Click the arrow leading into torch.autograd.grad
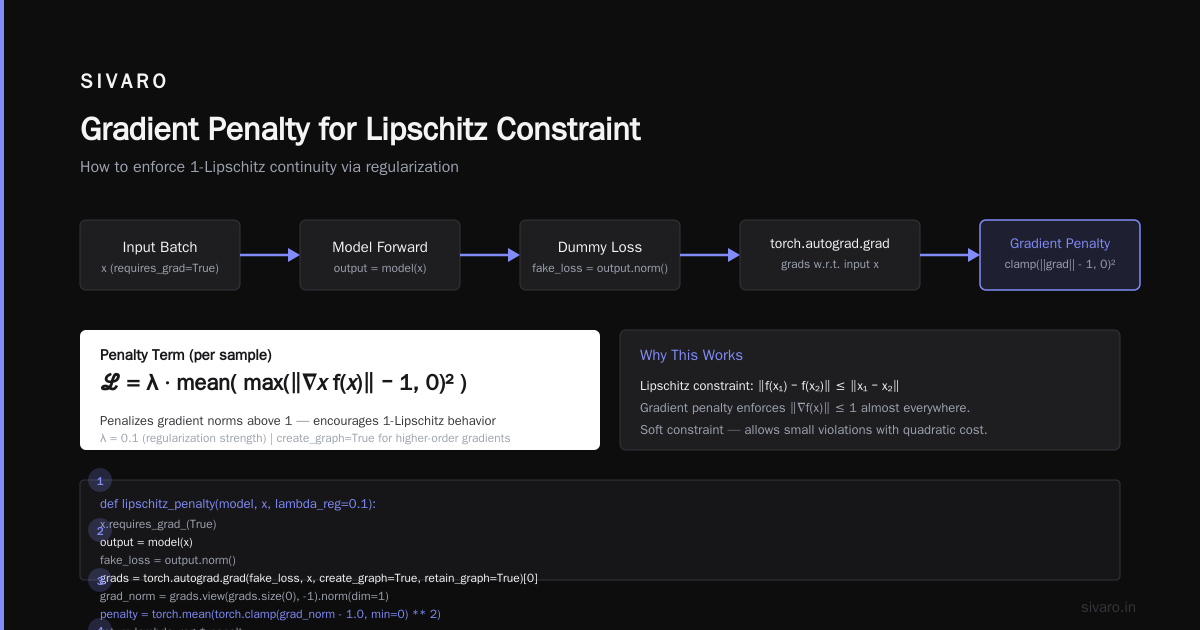Screen dimensions: 1200x630 tap(710, 255)
